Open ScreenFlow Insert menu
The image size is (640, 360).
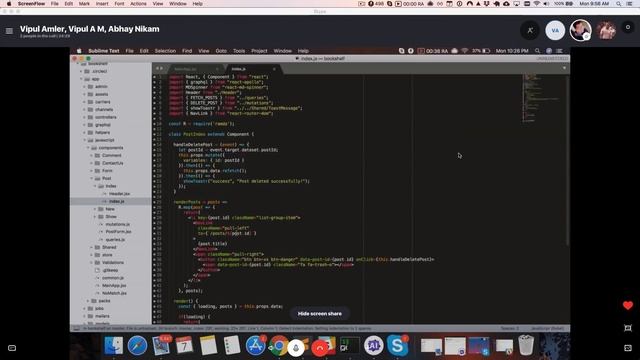tap(102, 4)
